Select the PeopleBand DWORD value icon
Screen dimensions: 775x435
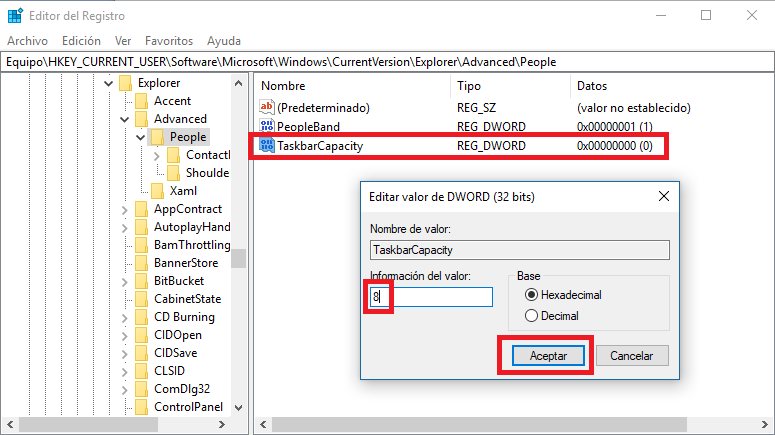(267, 126)
